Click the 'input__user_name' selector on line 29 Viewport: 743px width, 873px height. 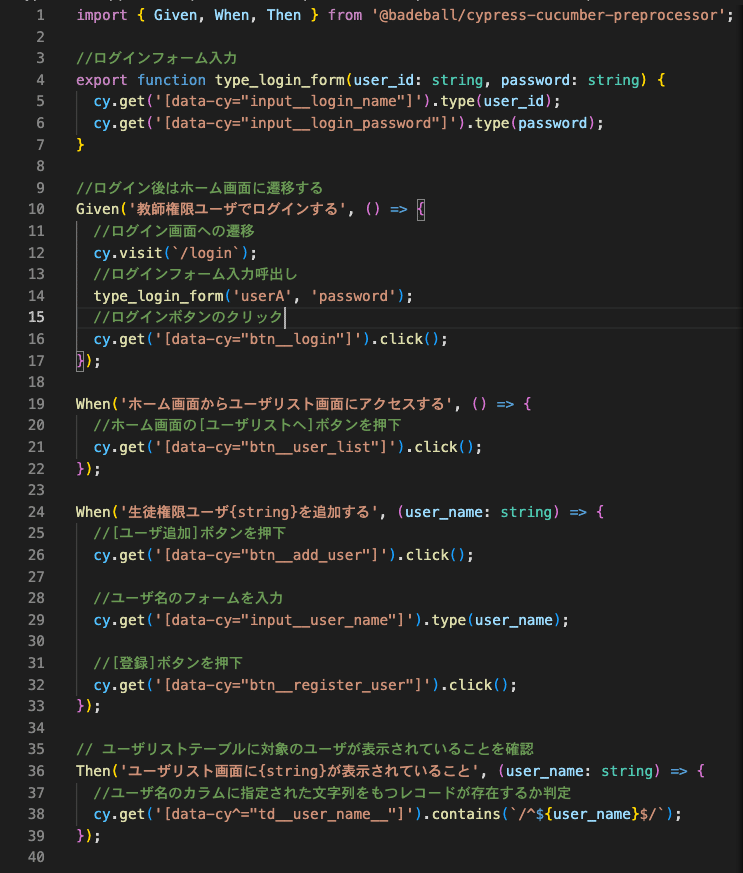(x=319, y=620)
